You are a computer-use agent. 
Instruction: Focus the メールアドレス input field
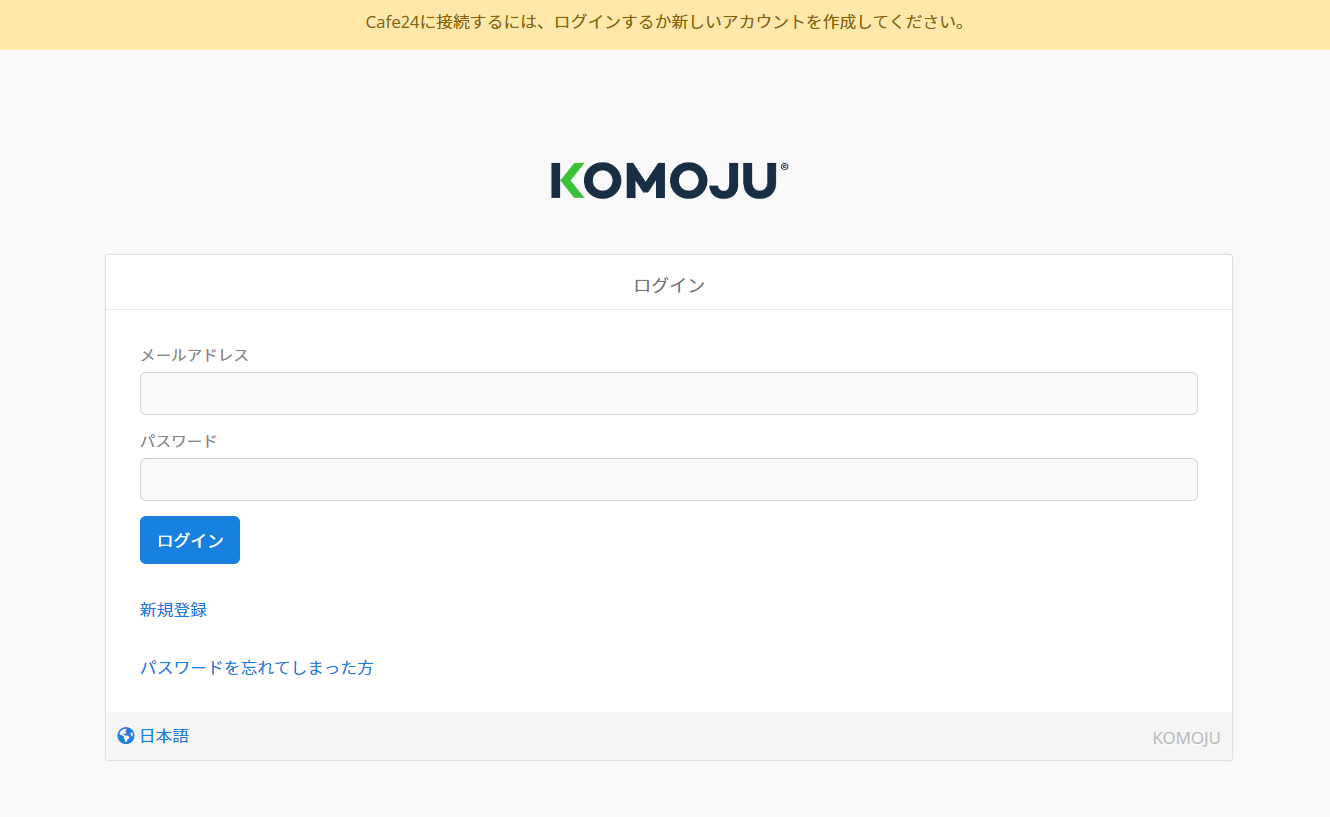point(668,393)
